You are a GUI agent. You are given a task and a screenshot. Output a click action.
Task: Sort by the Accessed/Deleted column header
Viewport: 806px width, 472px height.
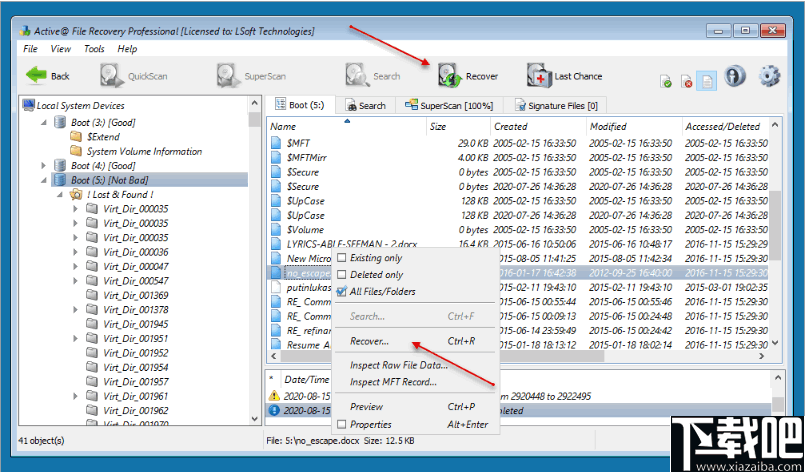pos(725,126)
